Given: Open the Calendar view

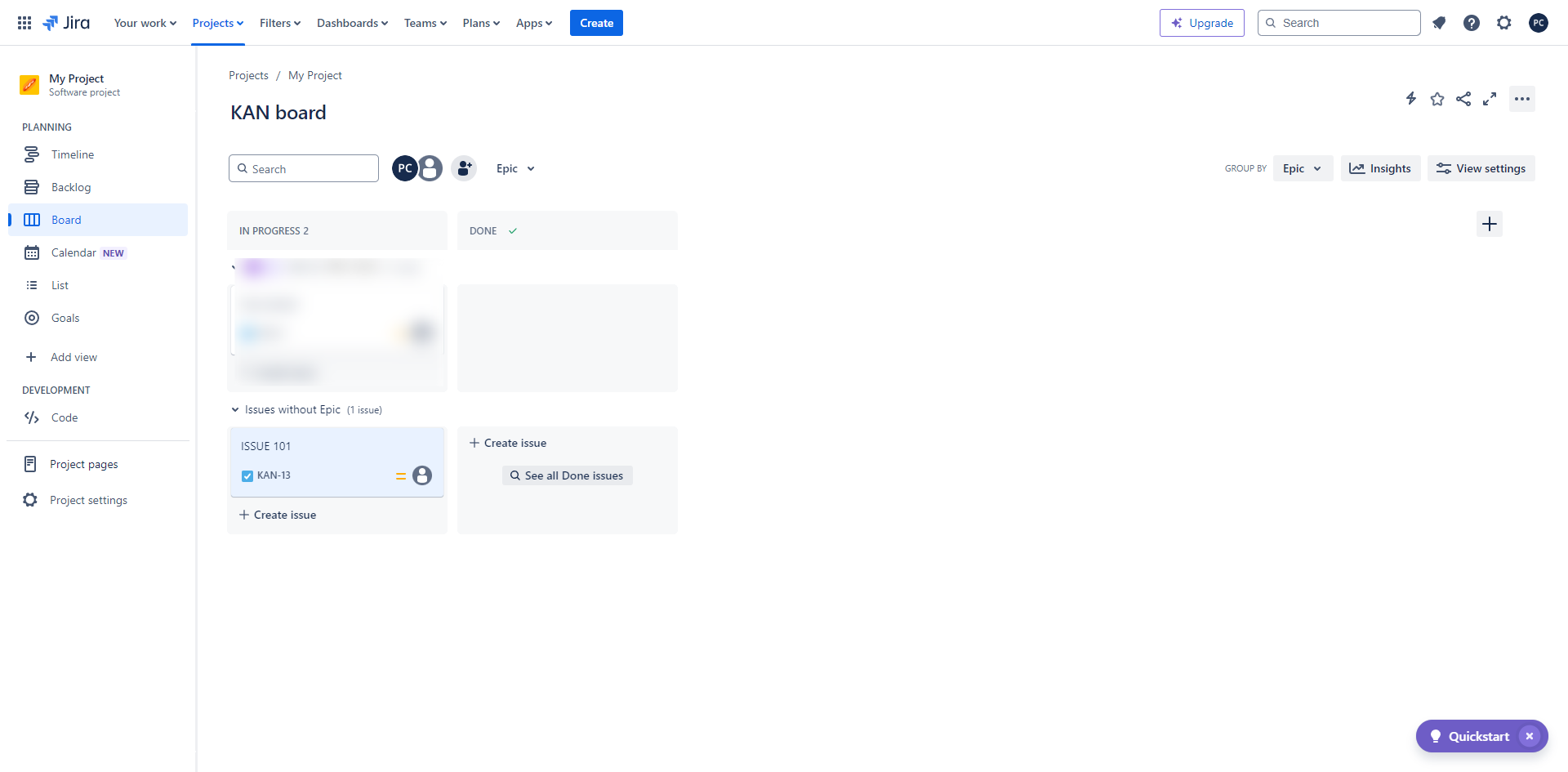Looking at the screenshot, I should tap(98, 252).
